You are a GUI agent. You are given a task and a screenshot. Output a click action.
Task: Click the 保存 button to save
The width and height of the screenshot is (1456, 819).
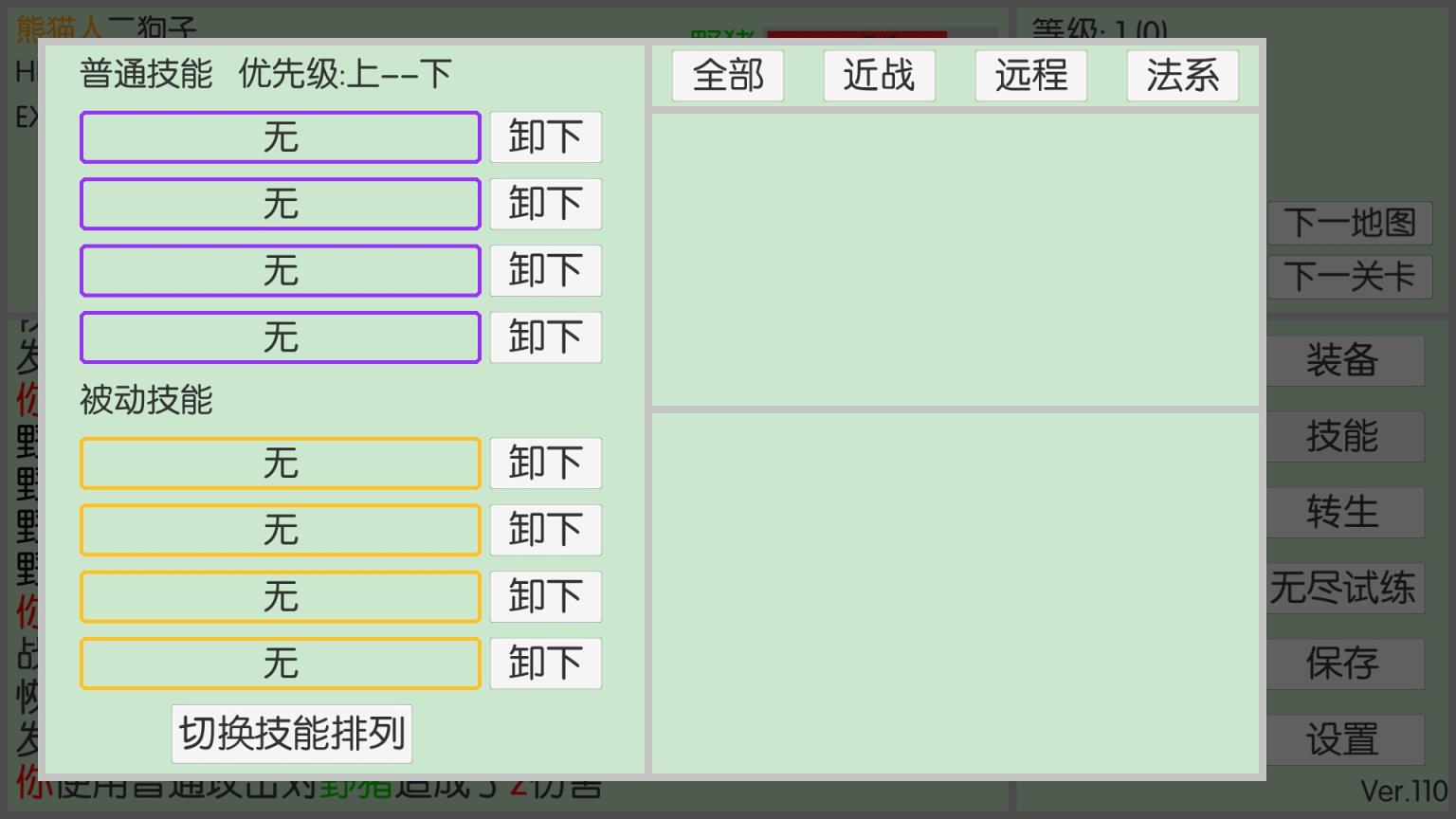pos(1346,664)
